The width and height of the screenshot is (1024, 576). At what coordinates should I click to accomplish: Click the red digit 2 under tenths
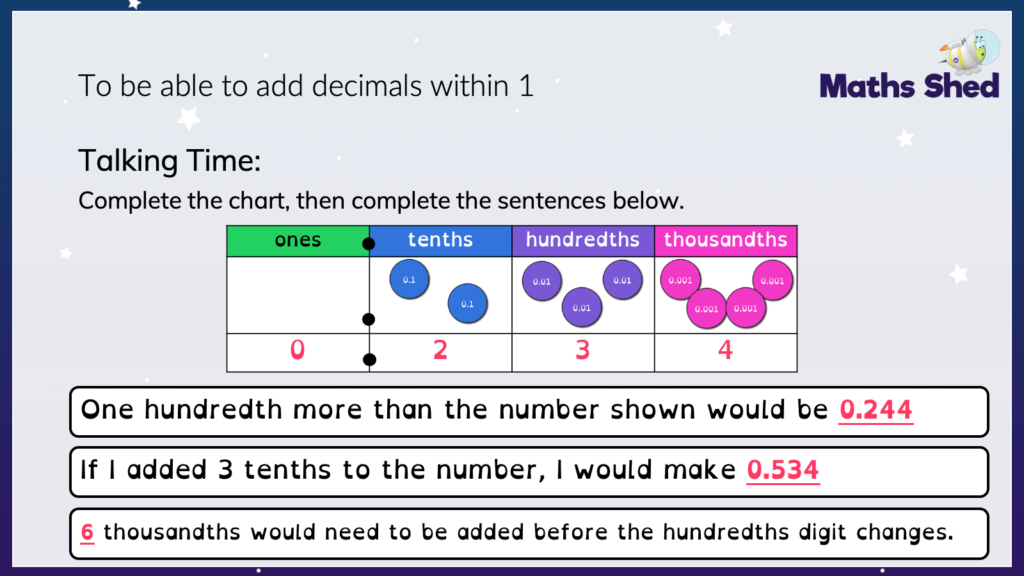441,351
